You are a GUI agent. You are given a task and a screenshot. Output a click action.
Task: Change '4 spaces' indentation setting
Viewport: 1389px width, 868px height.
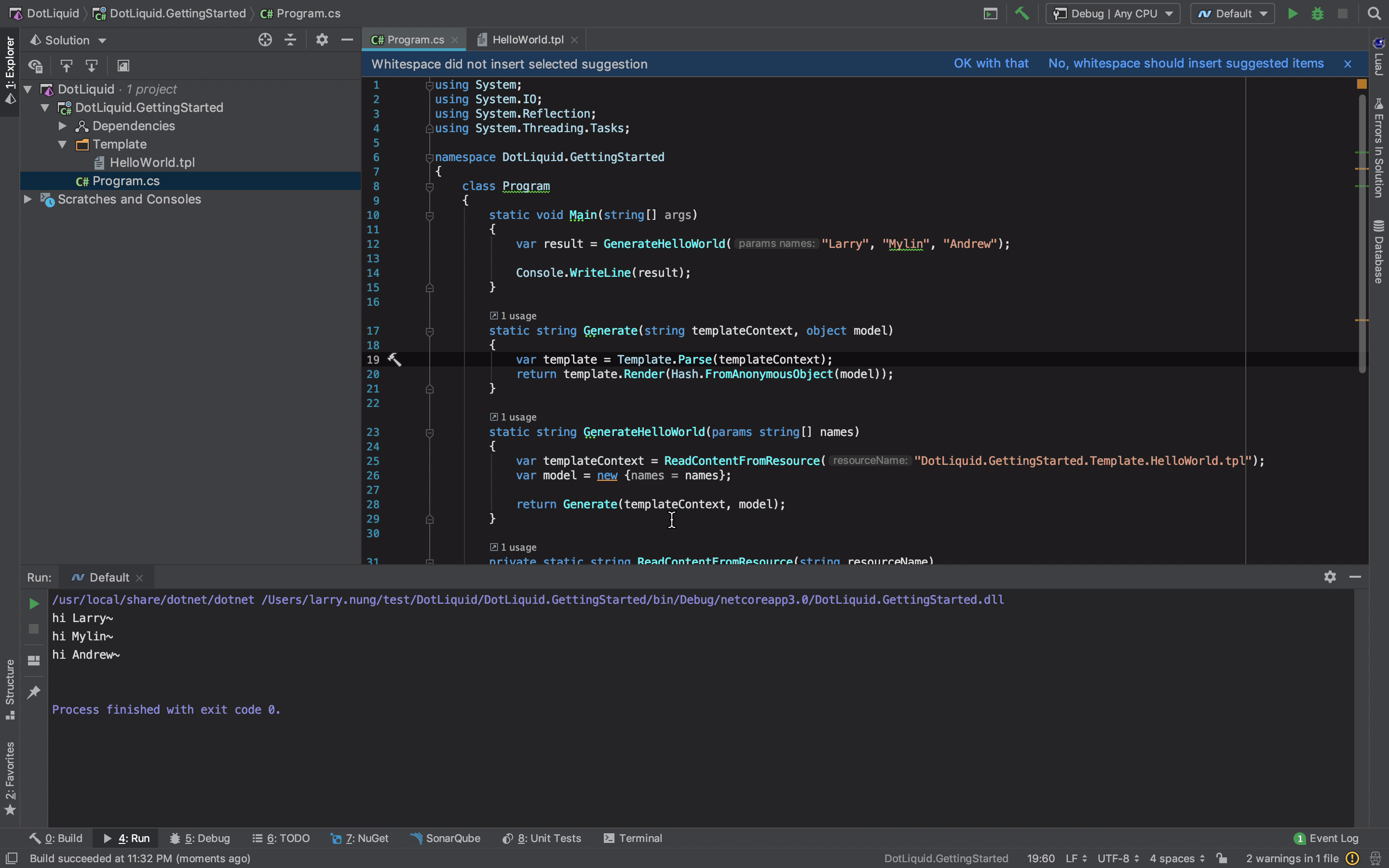point(1177,858)
